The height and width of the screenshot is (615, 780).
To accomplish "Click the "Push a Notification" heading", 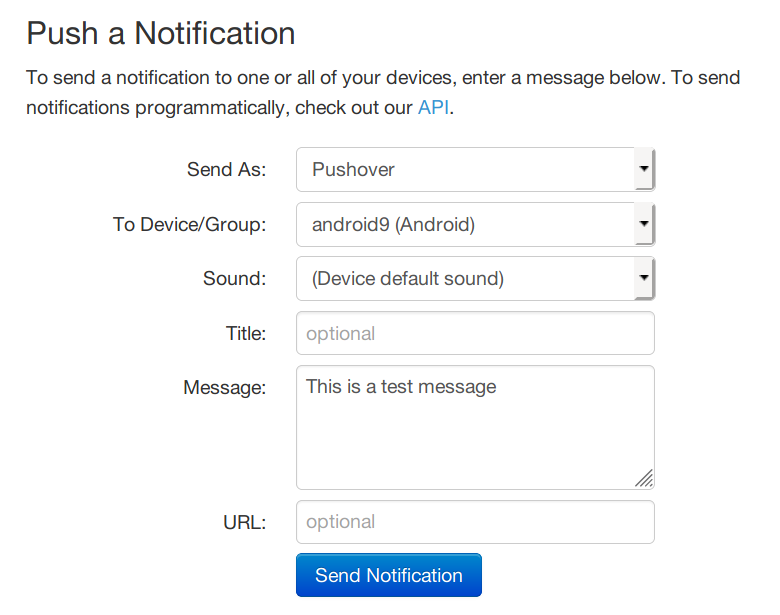I will pos(161,34).
